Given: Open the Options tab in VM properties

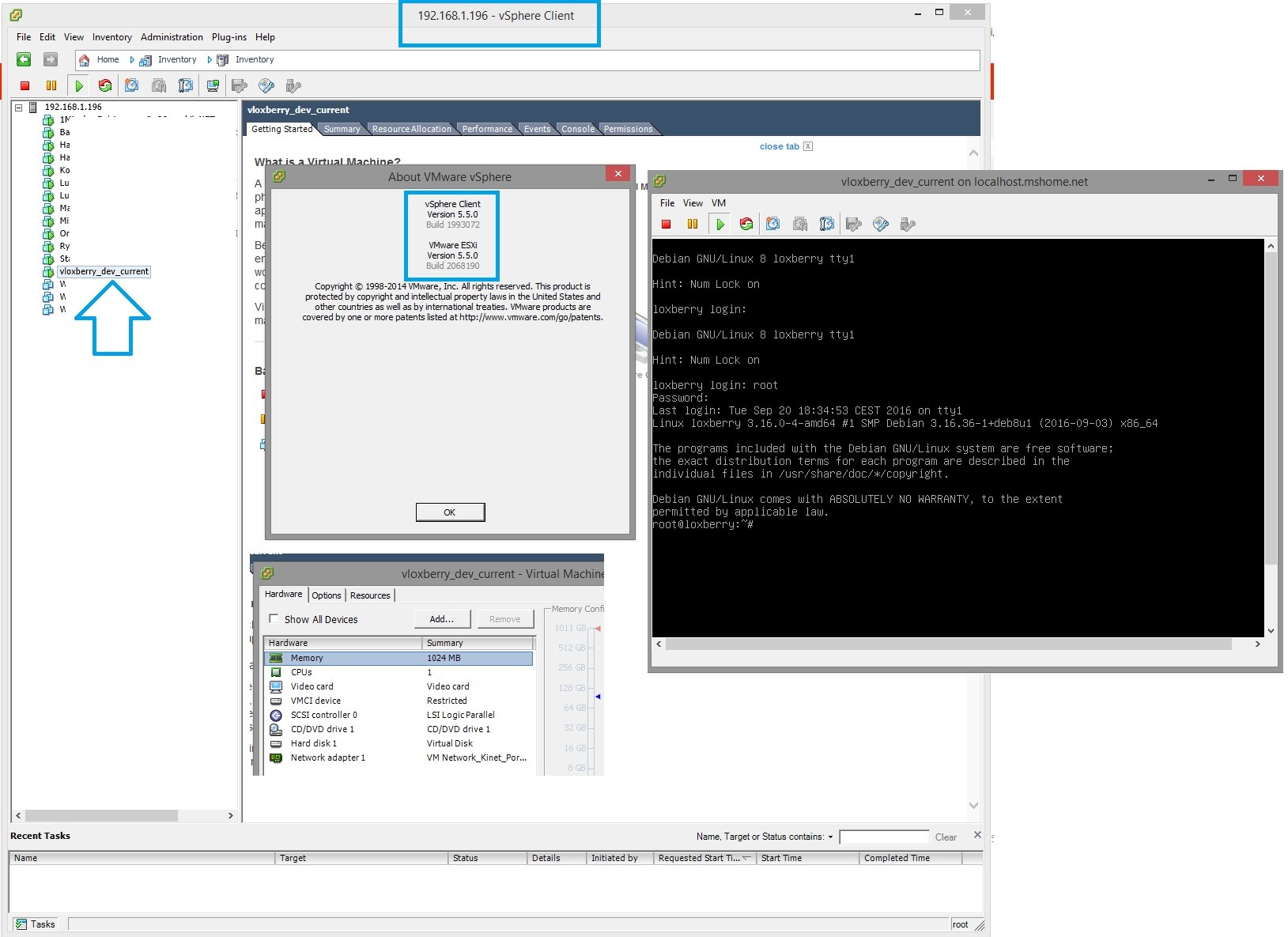Looking at the screenshot, I should [x=327, y=595].
